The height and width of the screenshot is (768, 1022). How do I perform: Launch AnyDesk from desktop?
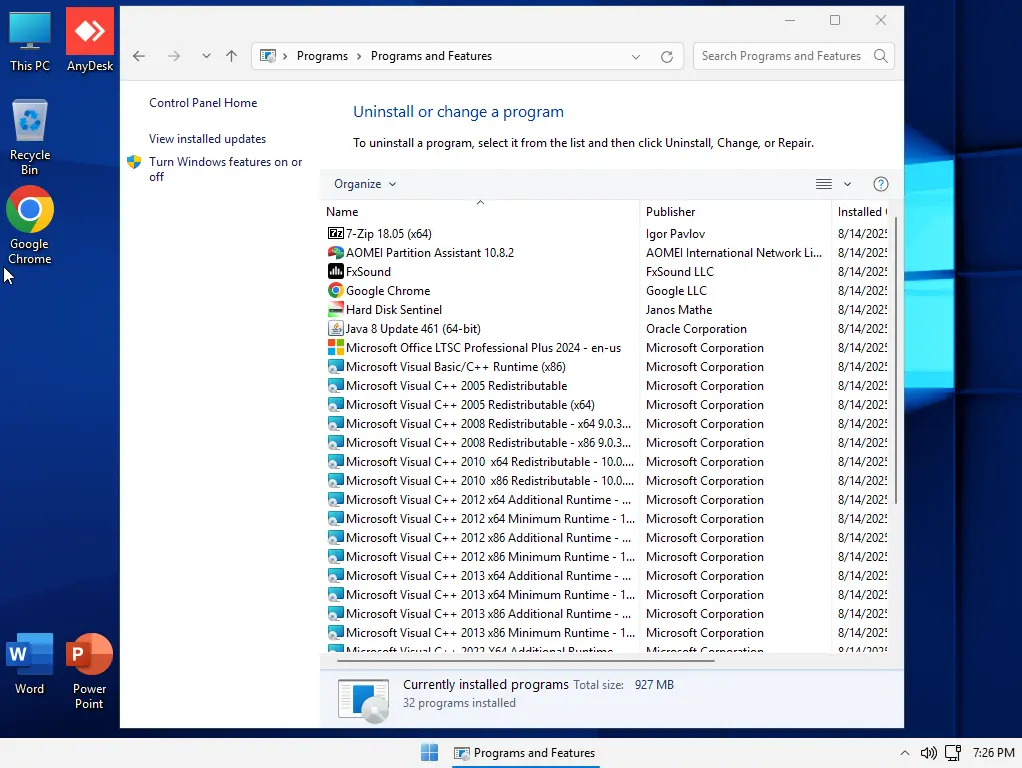pyautogui.click(x=90, y=40)
